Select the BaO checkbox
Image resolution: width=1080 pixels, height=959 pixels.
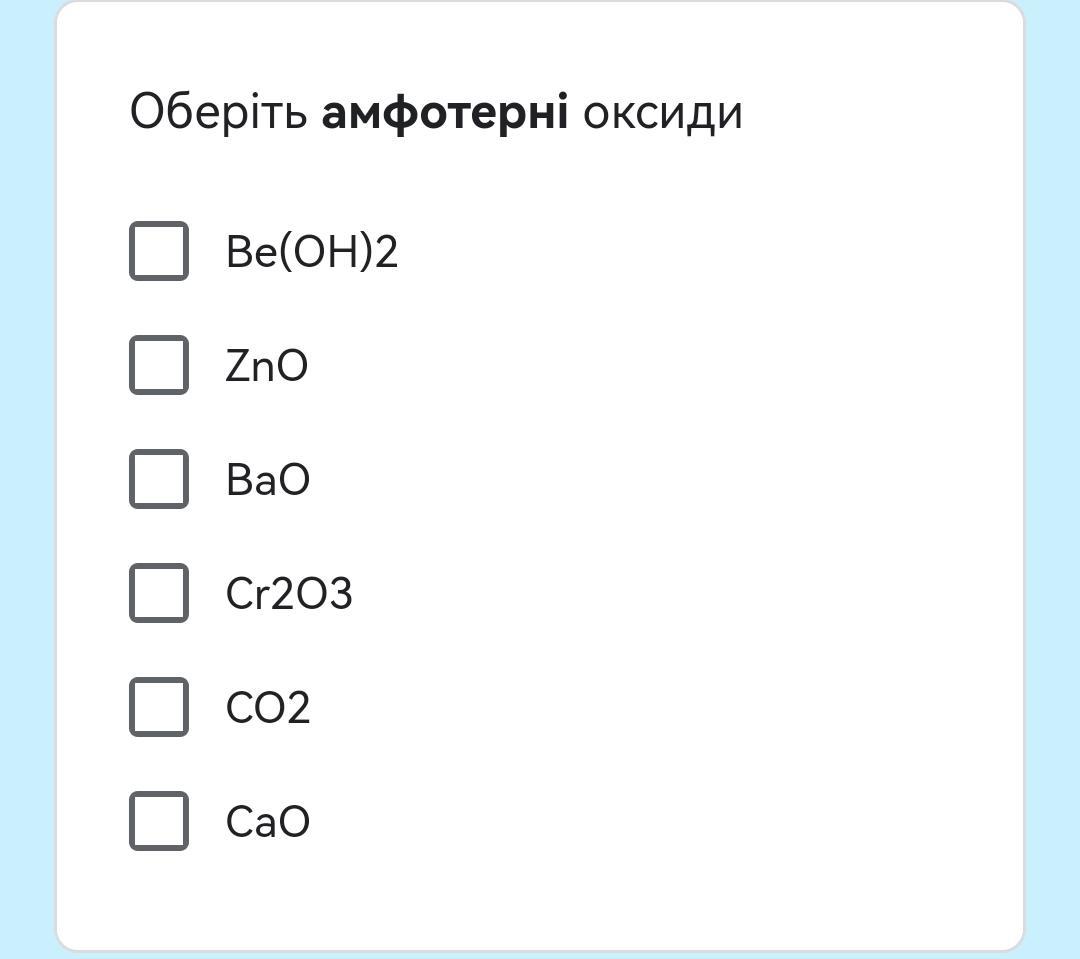(159, 479)
